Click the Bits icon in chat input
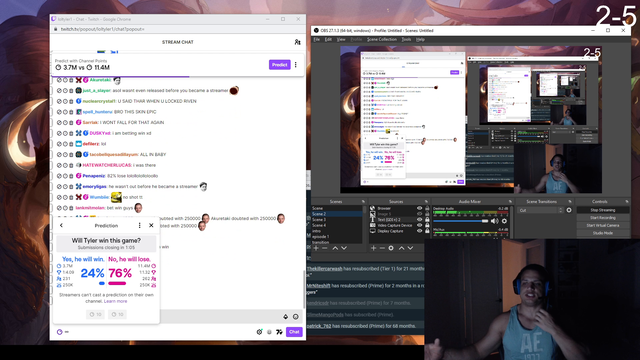This screenshot has height=360, width=640. point(285,316)
